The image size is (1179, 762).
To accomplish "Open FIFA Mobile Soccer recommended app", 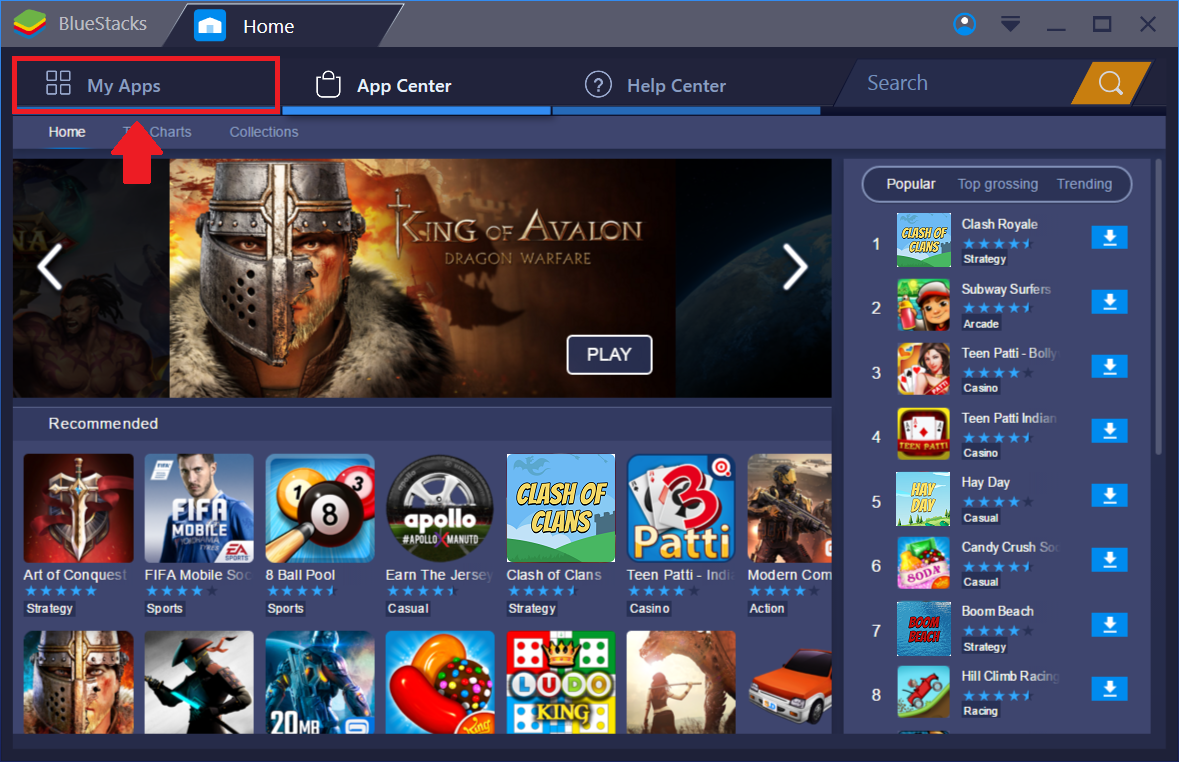I will 199,508.
